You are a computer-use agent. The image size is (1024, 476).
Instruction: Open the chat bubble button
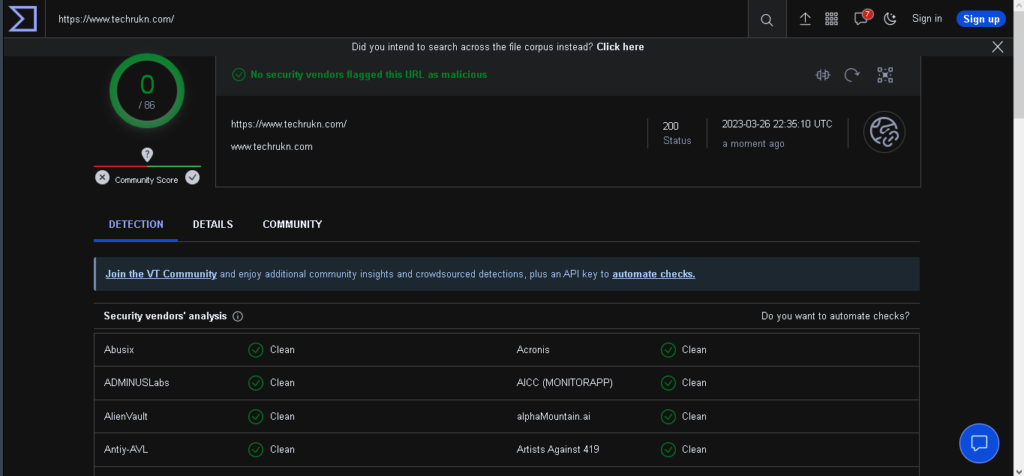coord(979,443)
